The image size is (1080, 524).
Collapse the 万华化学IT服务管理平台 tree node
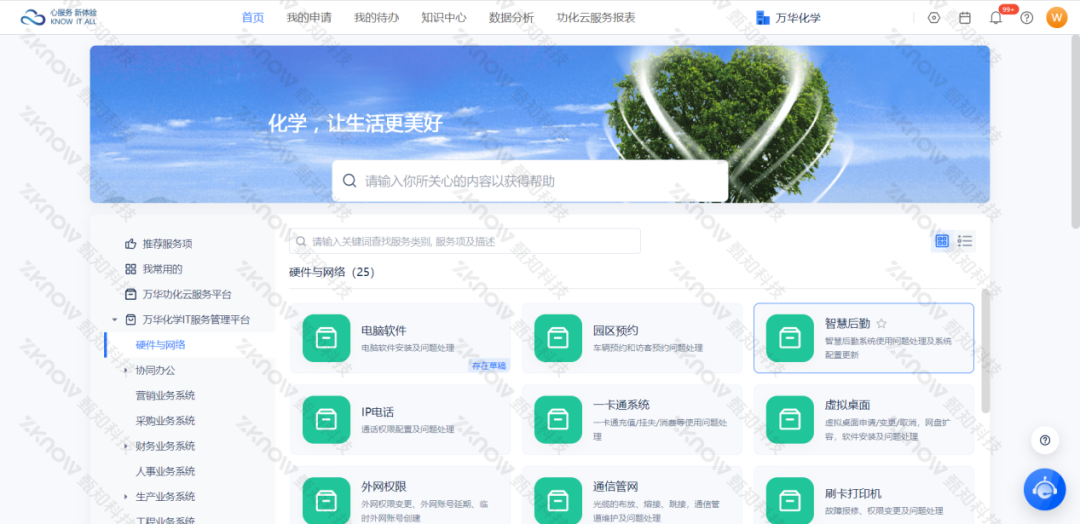click(x=114, y=319)
